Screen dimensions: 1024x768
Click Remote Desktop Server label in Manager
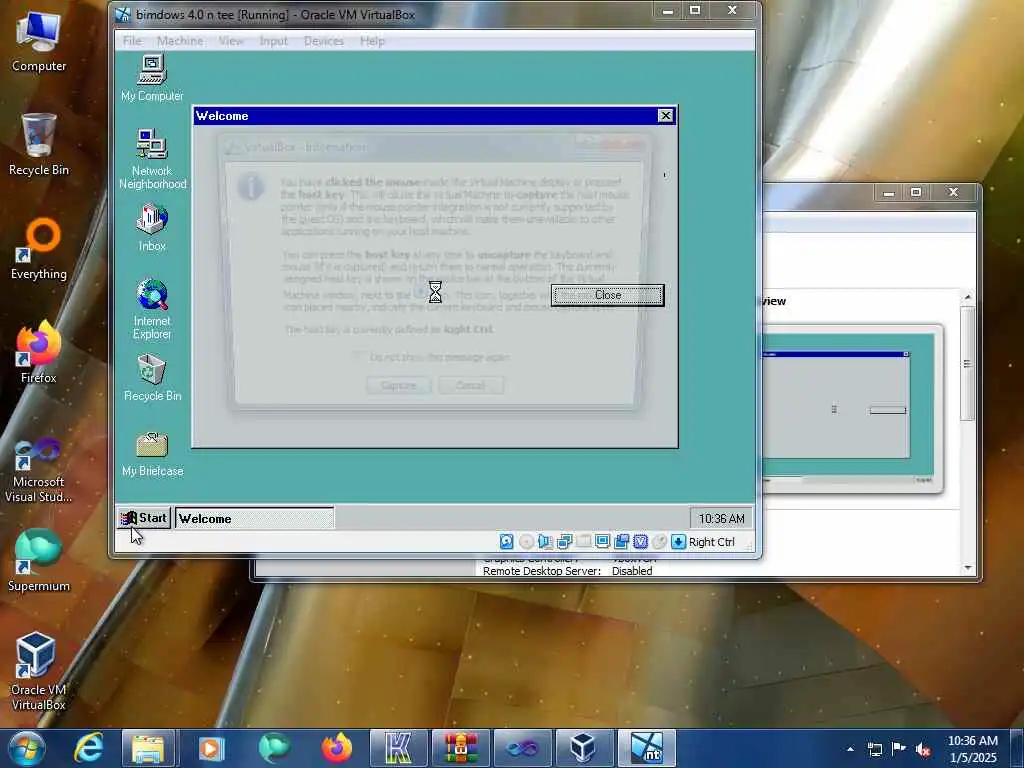pyautogui.click(x=541, y=571)
